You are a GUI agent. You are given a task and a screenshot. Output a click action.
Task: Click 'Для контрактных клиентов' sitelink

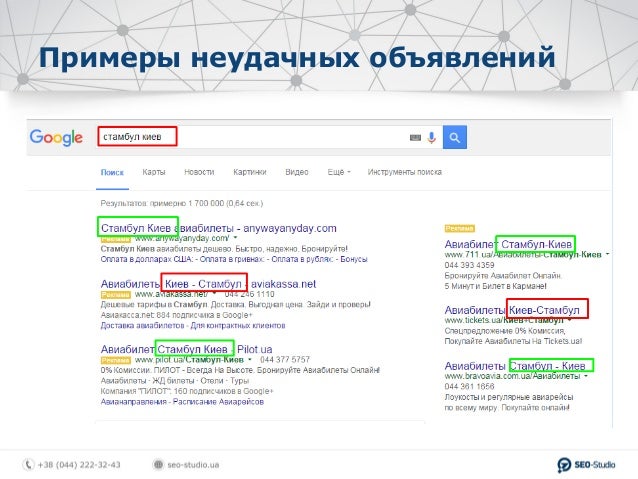(238, 326)
